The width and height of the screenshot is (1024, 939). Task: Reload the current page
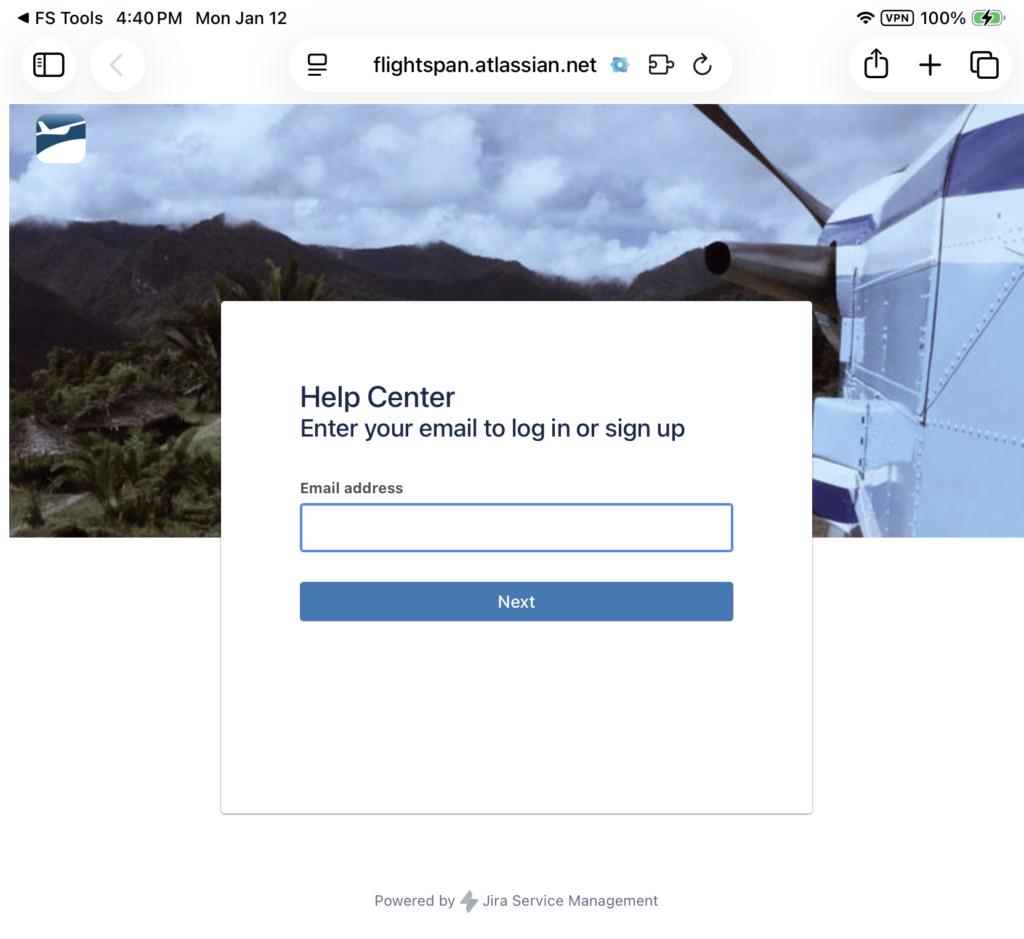703,65
